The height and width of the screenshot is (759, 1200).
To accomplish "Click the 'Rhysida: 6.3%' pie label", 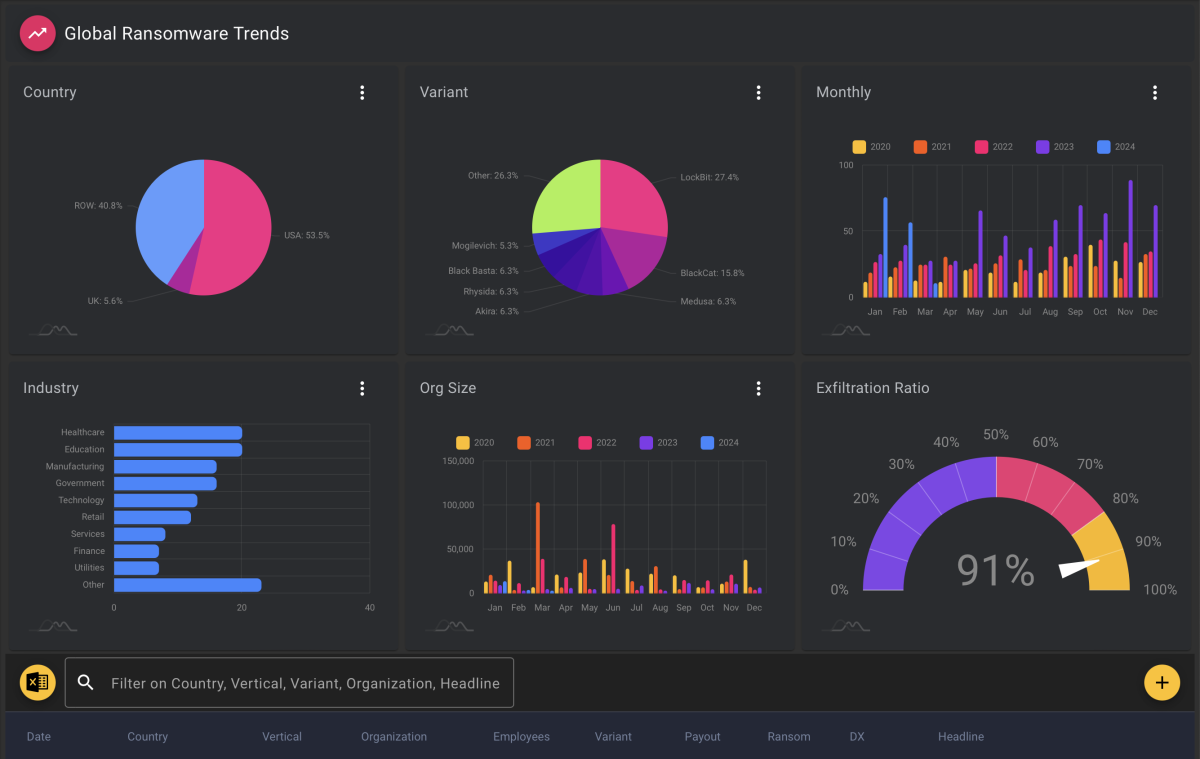I will (491, 292).
